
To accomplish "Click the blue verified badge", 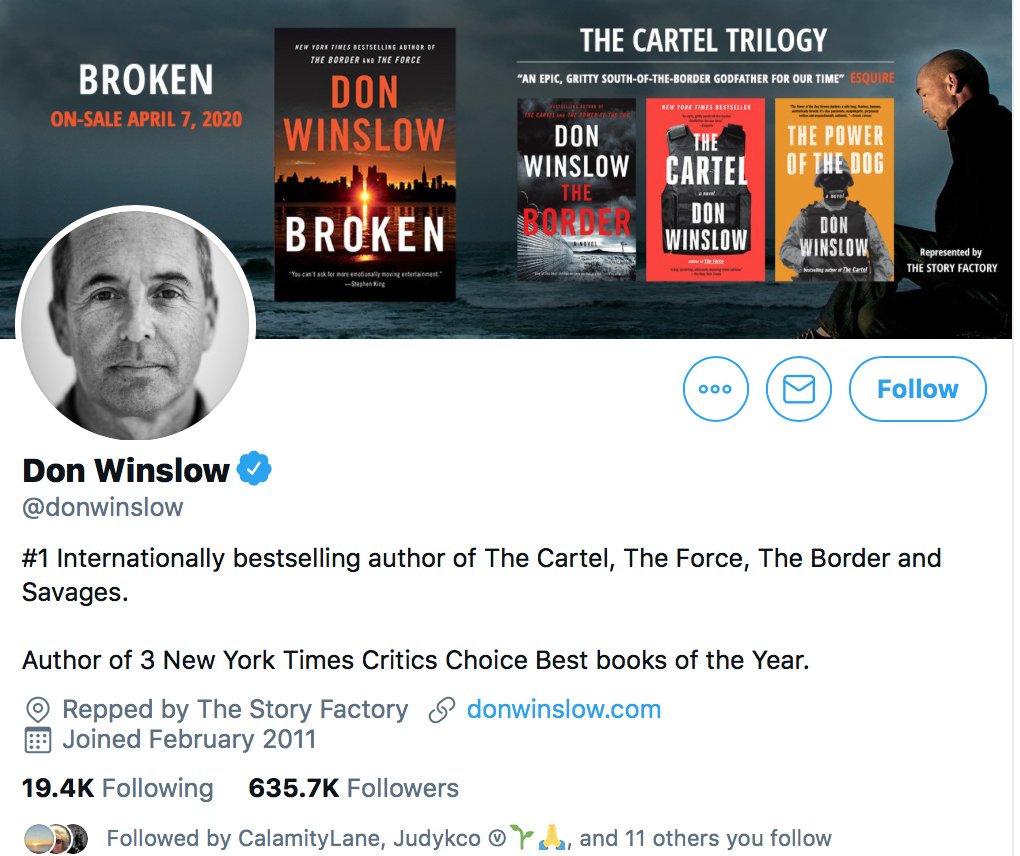I will coord(254,468).
